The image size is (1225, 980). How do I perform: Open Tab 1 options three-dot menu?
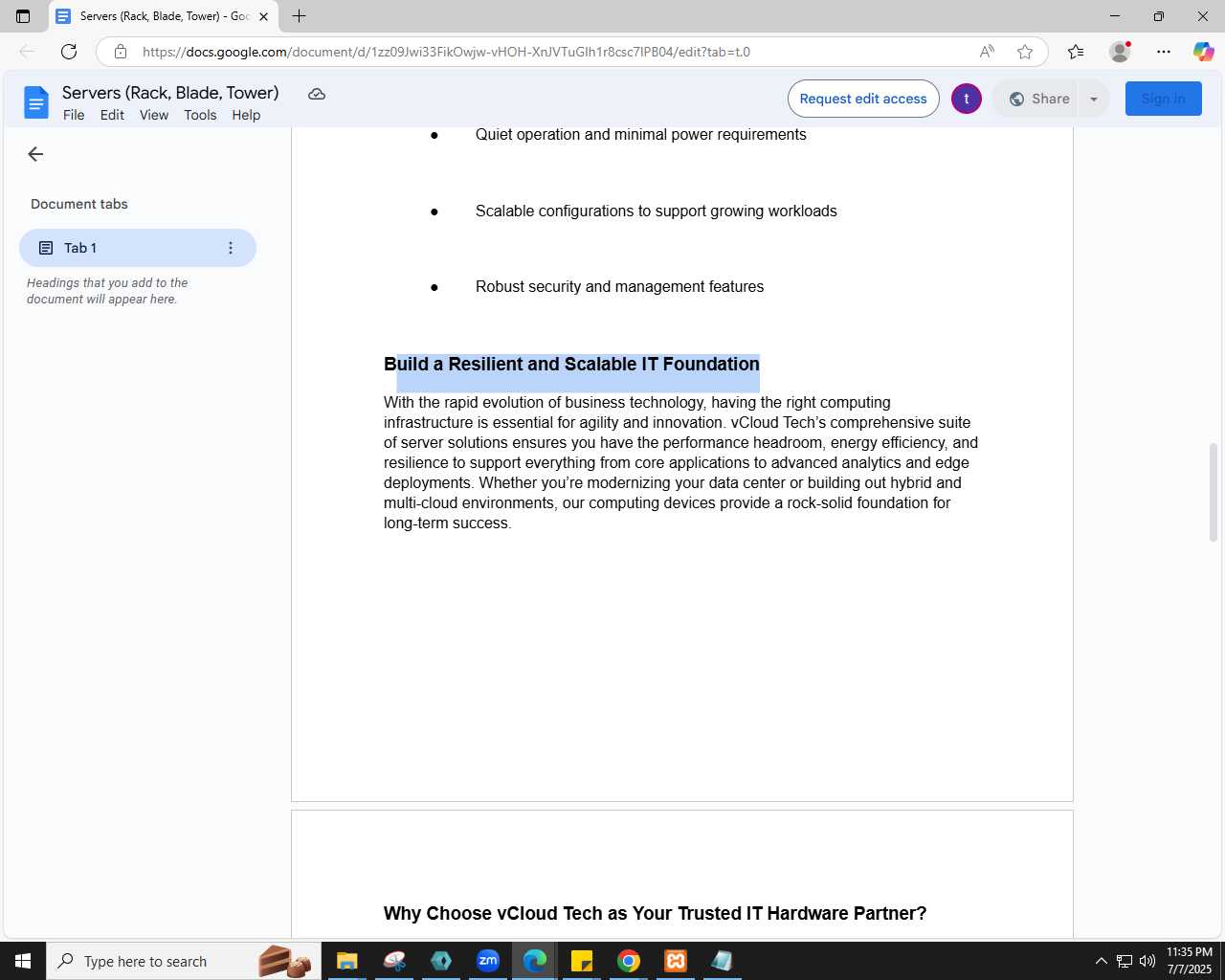[230, 248]
